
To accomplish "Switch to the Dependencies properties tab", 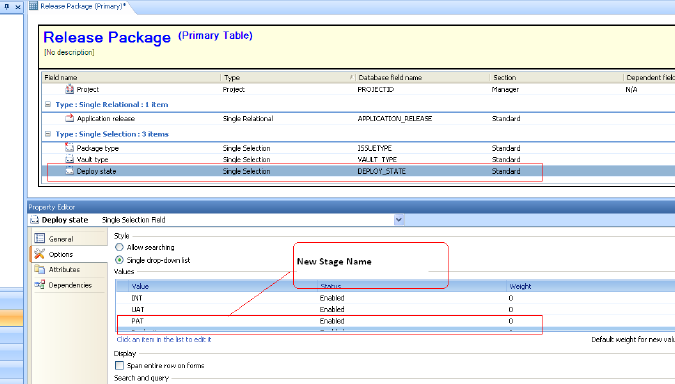I will pyautogui.click(x=69, y=285).
